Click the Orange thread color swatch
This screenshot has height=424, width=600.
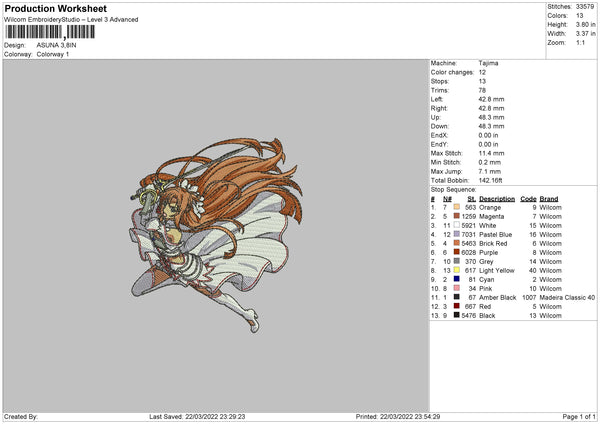tap(457, 207)
